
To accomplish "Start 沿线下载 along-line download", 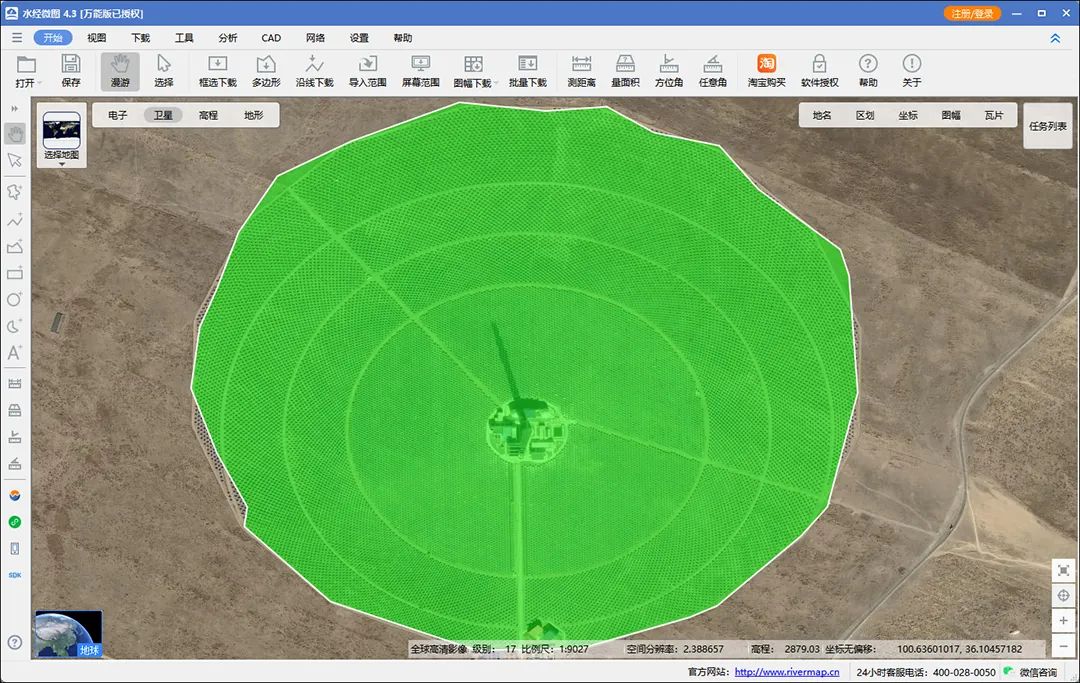I will point(314,72).
